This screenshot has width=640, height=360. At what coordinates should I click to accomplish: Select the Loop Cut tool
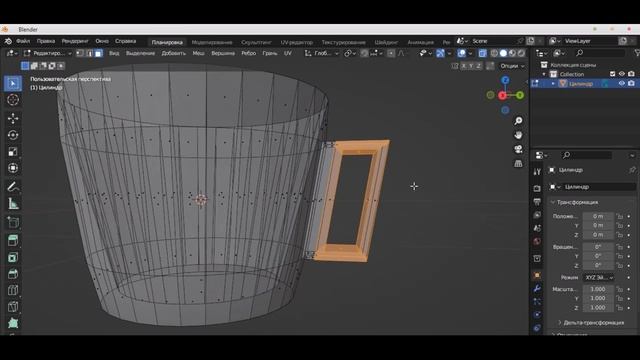[x=13, y=290]
